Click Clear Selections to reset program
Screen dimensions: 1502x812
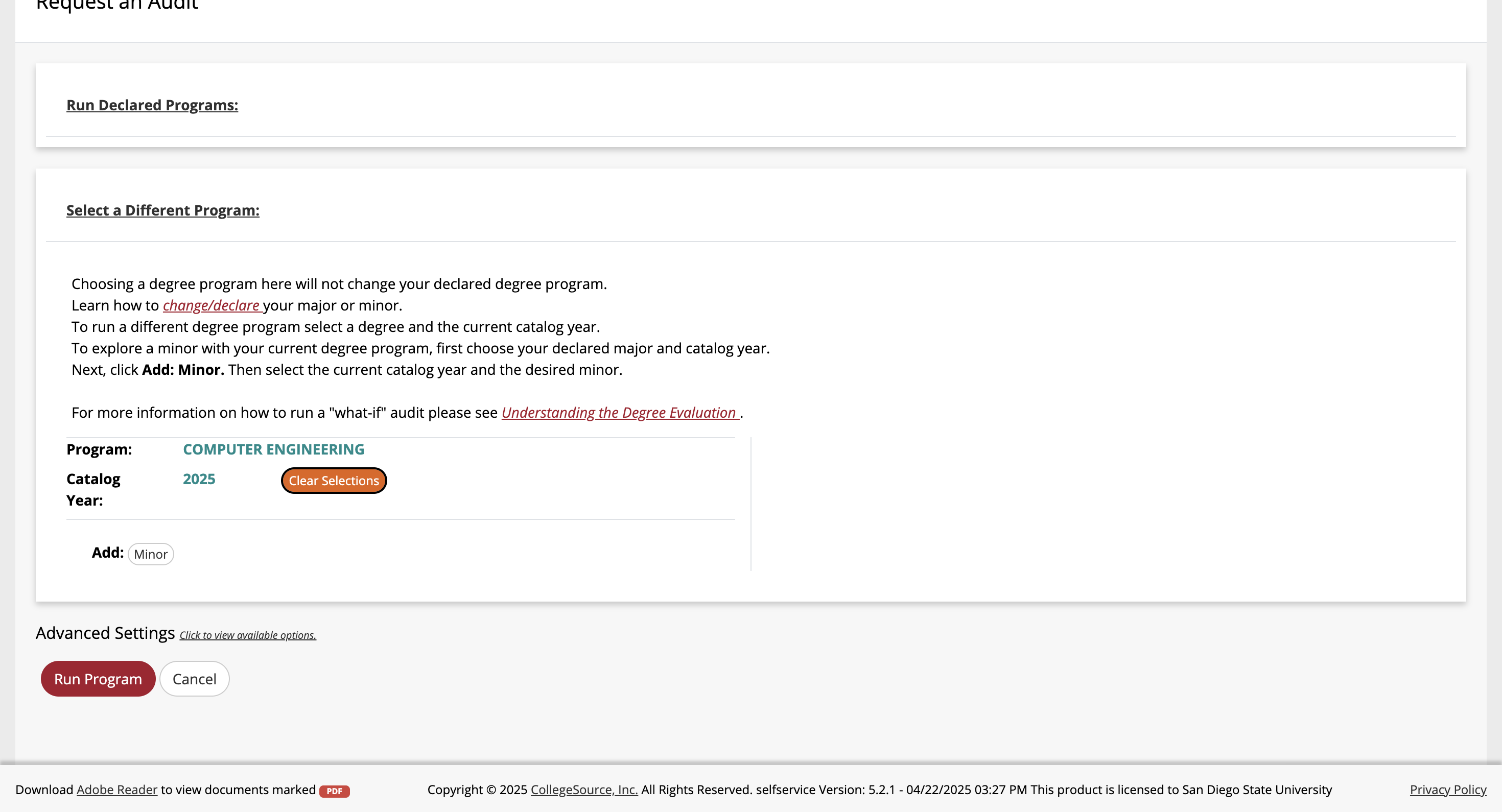point(334,481)
